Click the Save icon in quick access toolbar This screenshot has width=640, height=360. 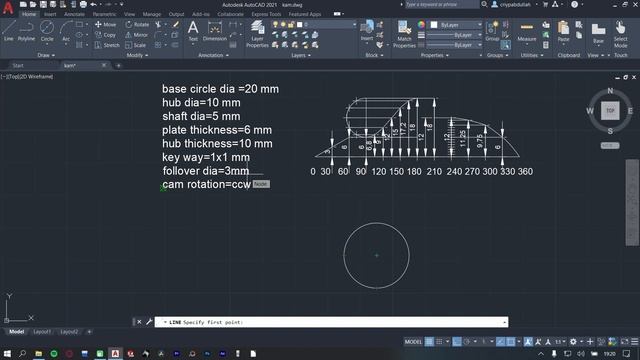43,4
